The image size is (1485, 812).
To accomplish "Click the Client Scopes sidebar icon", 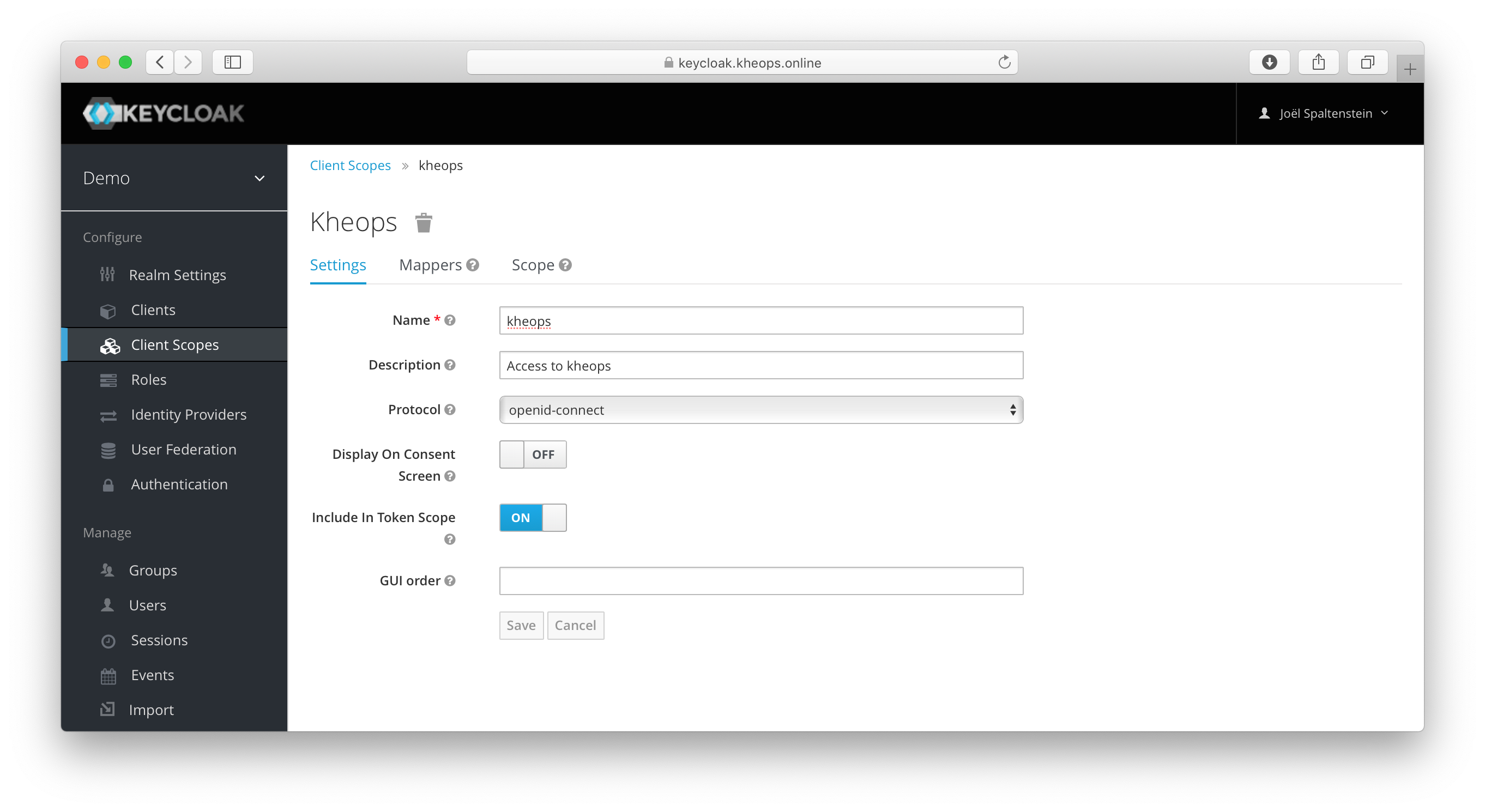I will [110, 344].
